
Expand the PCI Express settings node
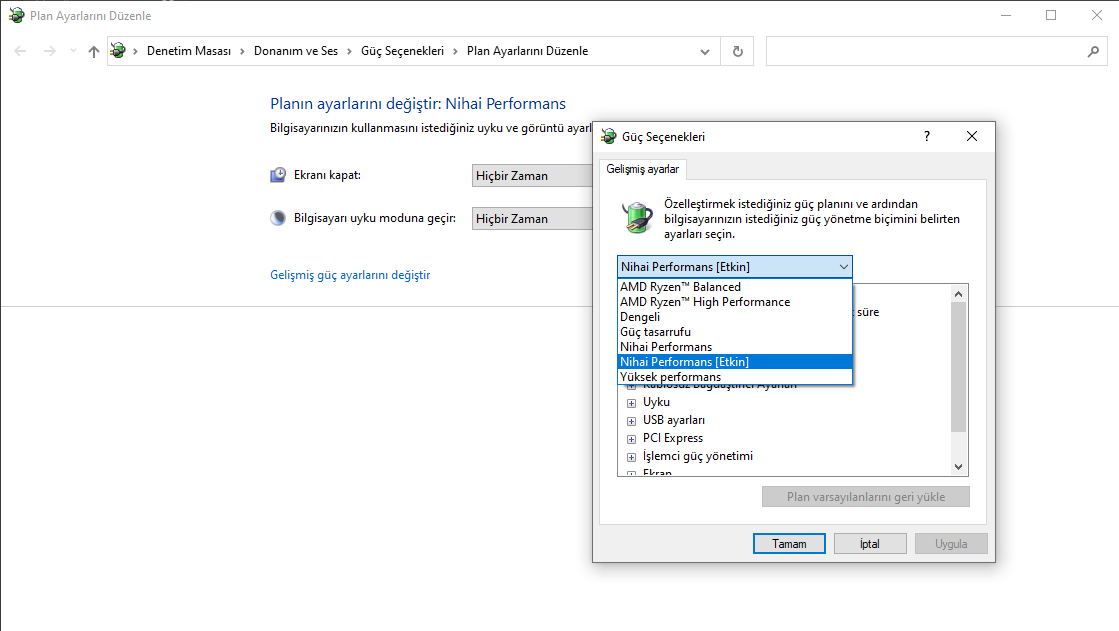click(x=631, y=438)
